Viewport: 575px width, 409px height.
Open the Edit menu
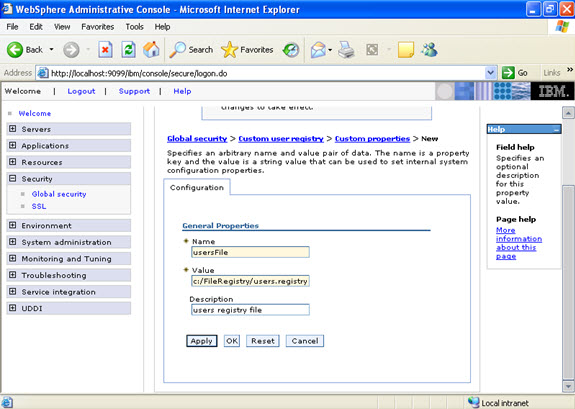click(36, 27)
